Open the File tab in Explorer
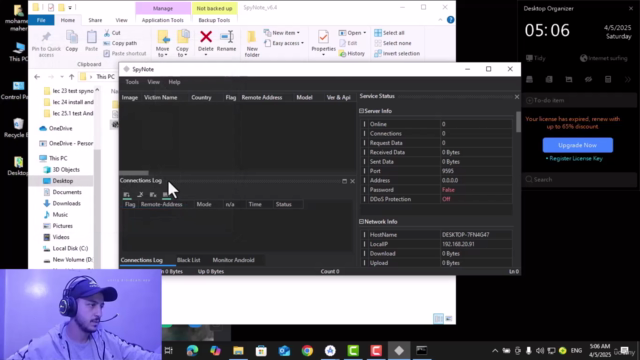Screen dimensions: 640x360 click(x=41, y=20)
